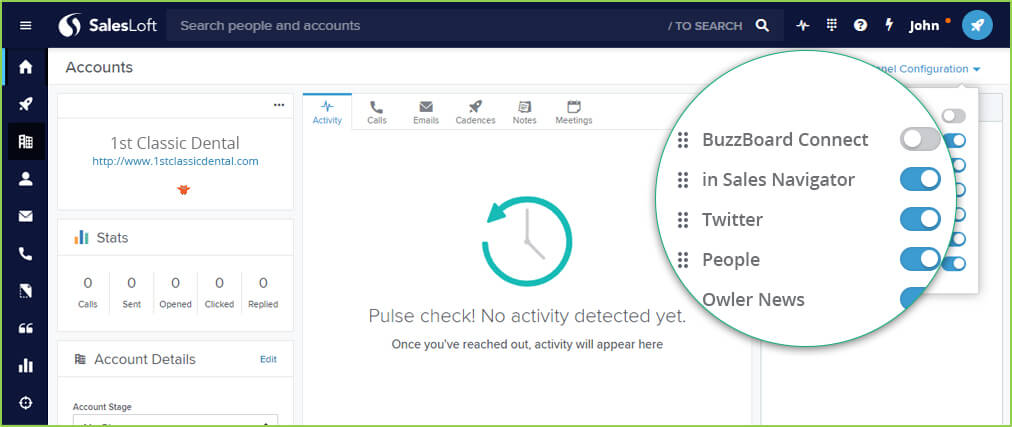
Task: Click the Account Details panel header
Action: [x=176, y=359]
